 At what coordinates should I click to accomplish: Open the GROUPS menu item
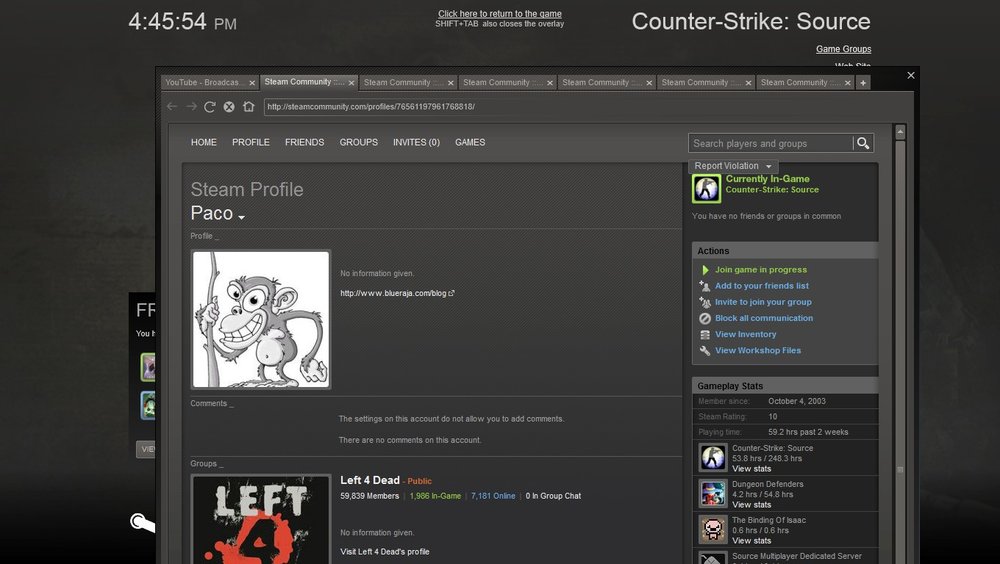point(358,142)
